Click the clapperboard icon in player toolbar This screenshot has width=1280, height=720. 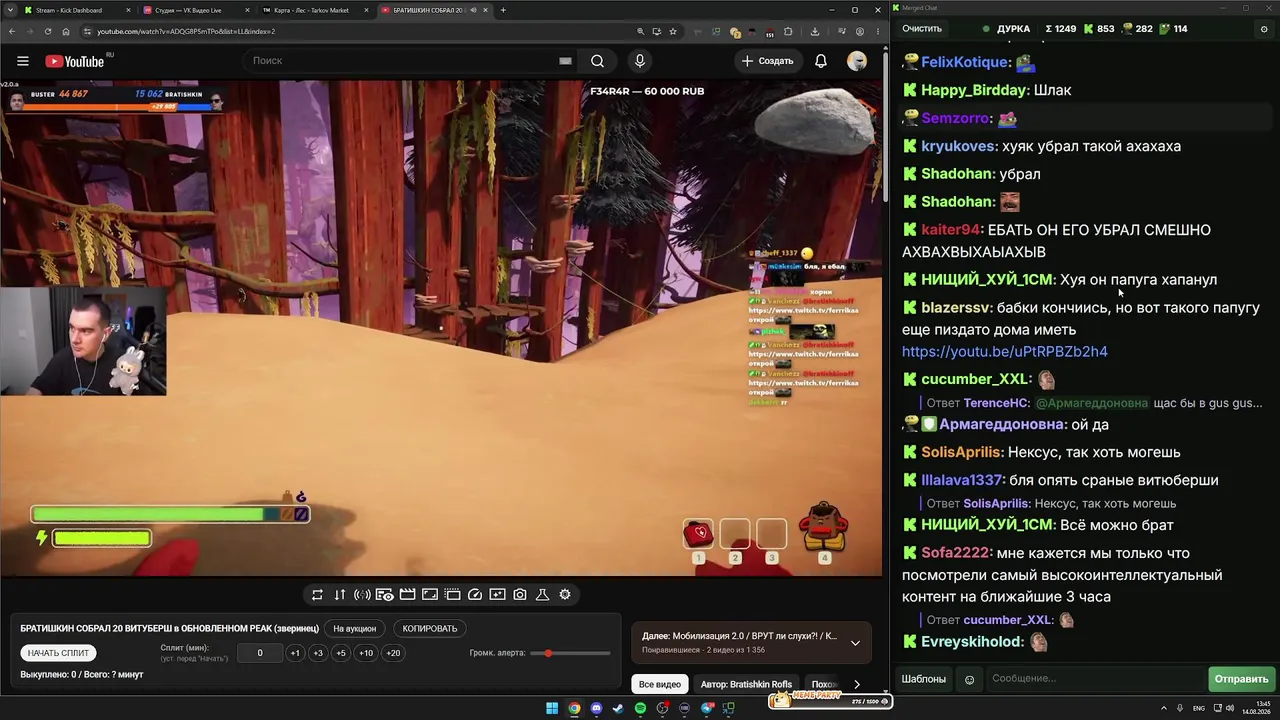click(x=407, y=594)
